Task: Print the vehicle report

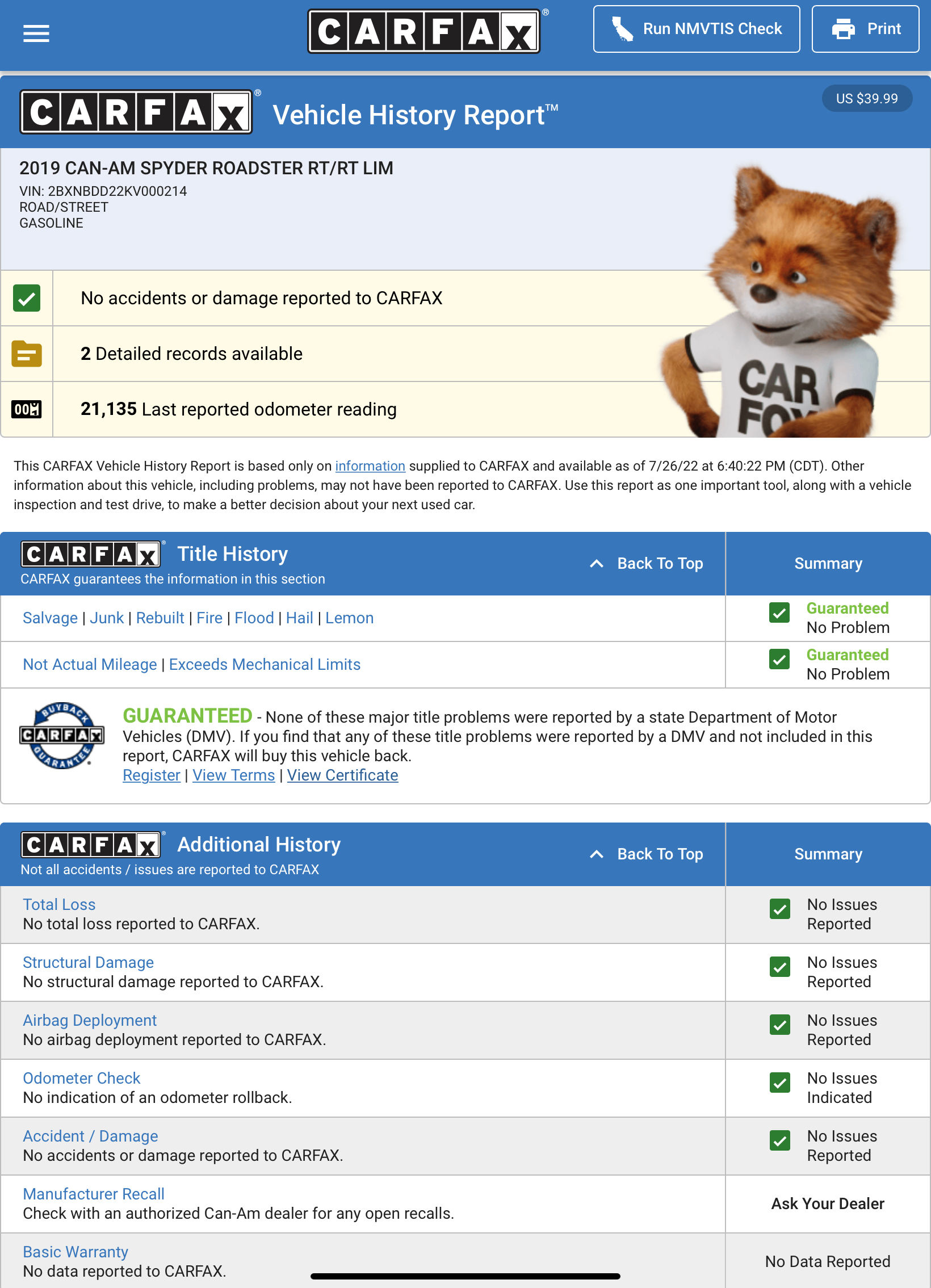Action: click(865, 29)
